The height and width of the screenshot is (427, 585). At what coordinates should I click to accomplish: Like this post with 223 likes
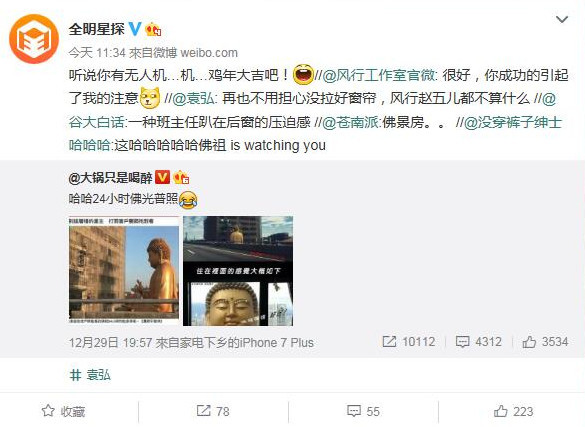click(513, 411)
